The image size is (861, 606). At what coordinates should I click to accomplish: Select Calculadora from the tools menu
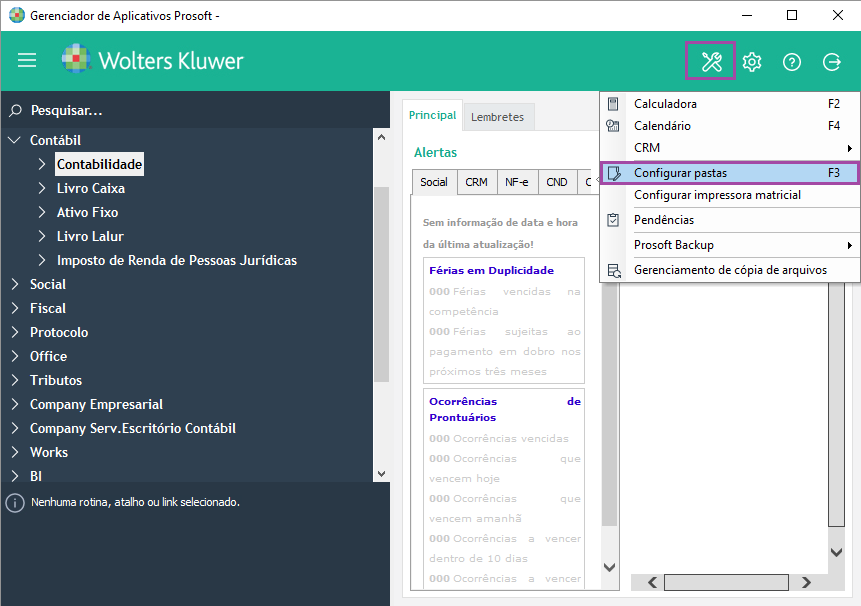pyautogui.click(x=730, y=104)
